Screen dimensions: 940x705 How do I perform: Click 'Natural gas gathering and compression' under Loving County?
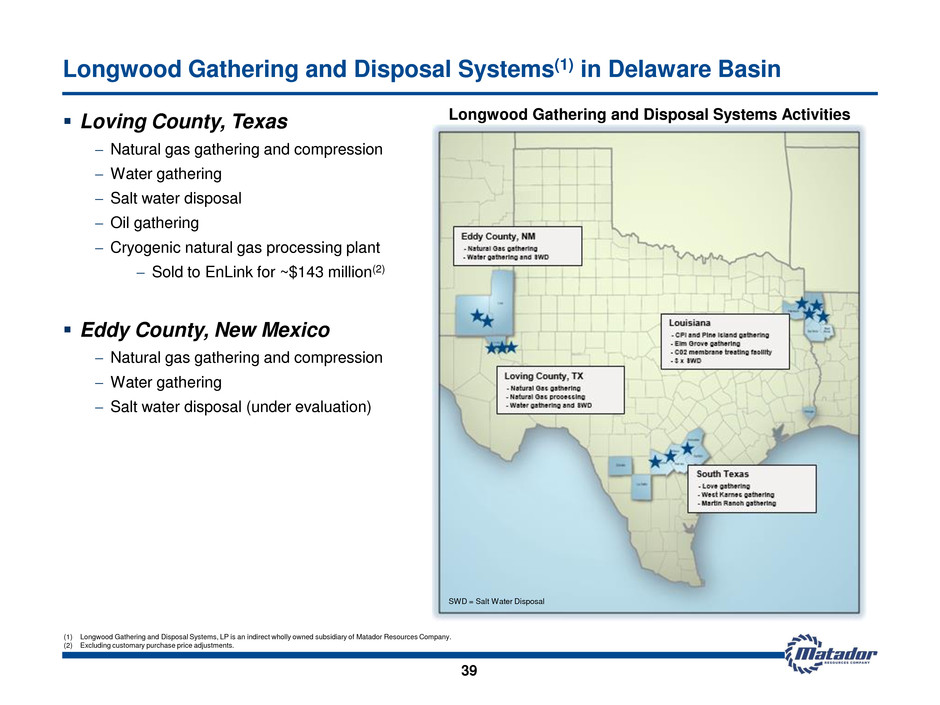tap(246, 149)
